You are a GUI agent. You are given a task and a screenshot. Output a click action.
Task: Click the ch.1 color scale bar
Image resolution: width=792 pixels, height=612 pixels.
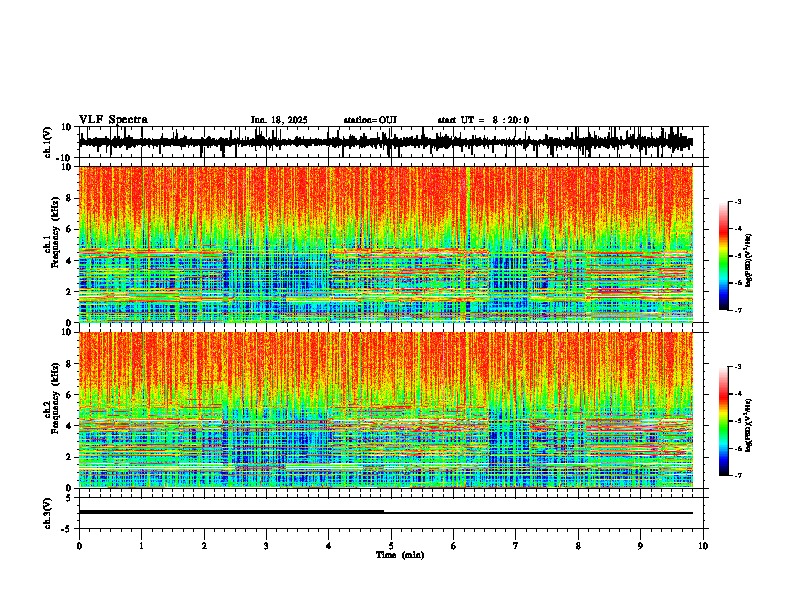click(724, 256)
